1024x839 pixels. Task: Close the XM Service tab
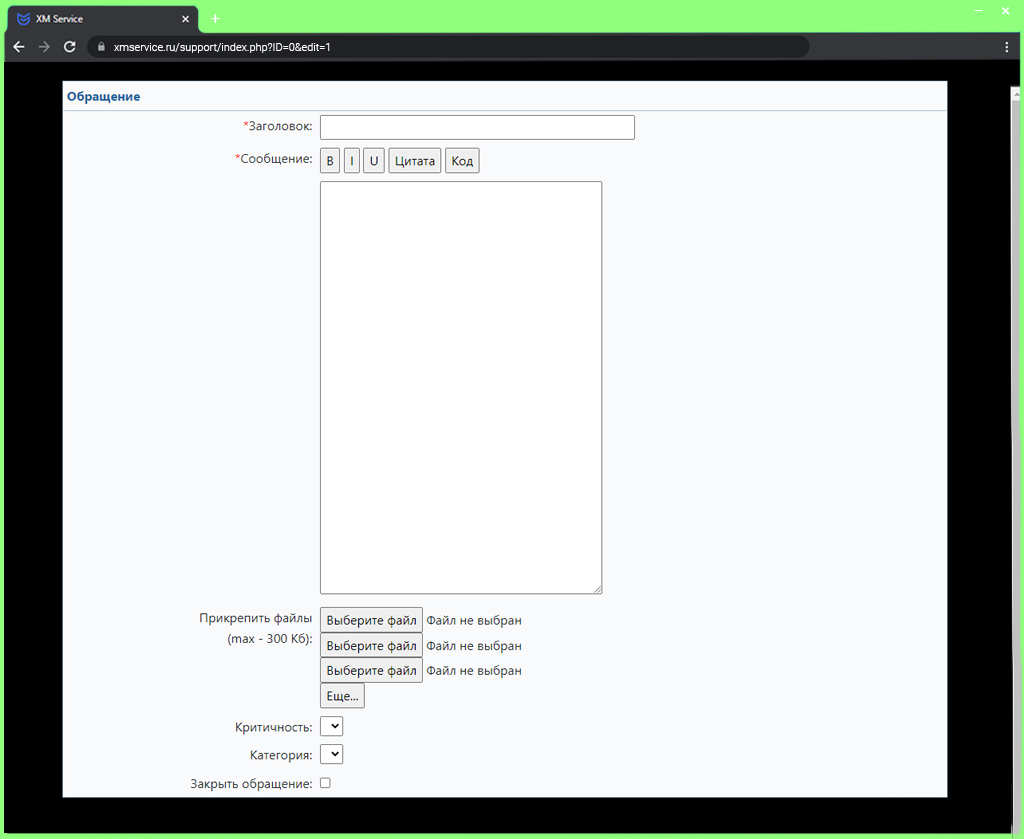[185, 19]
